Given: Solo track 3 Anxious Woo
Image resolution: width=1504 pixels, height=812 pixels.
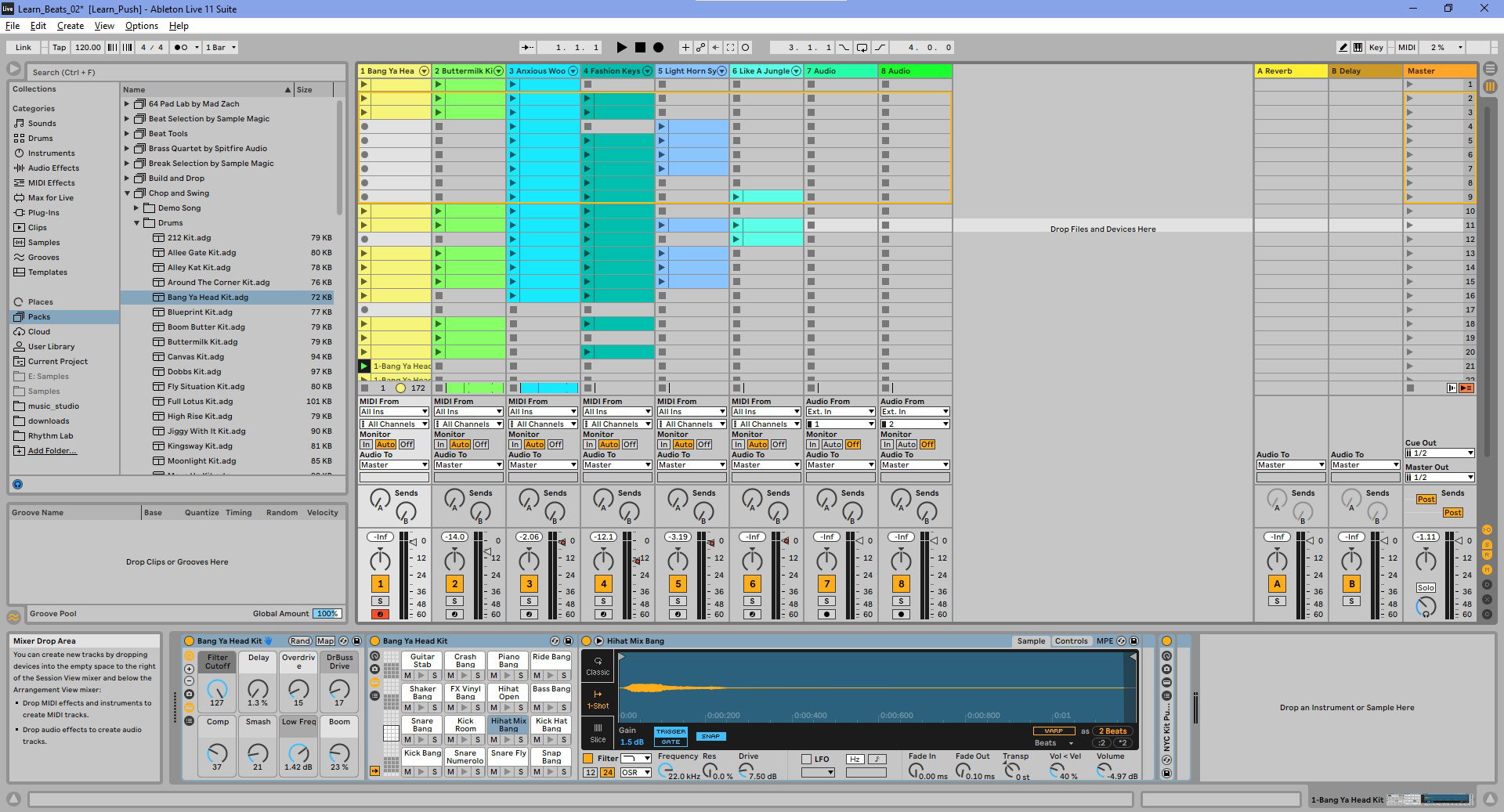Looking at the screenshot, I should (x=529, y=601).
